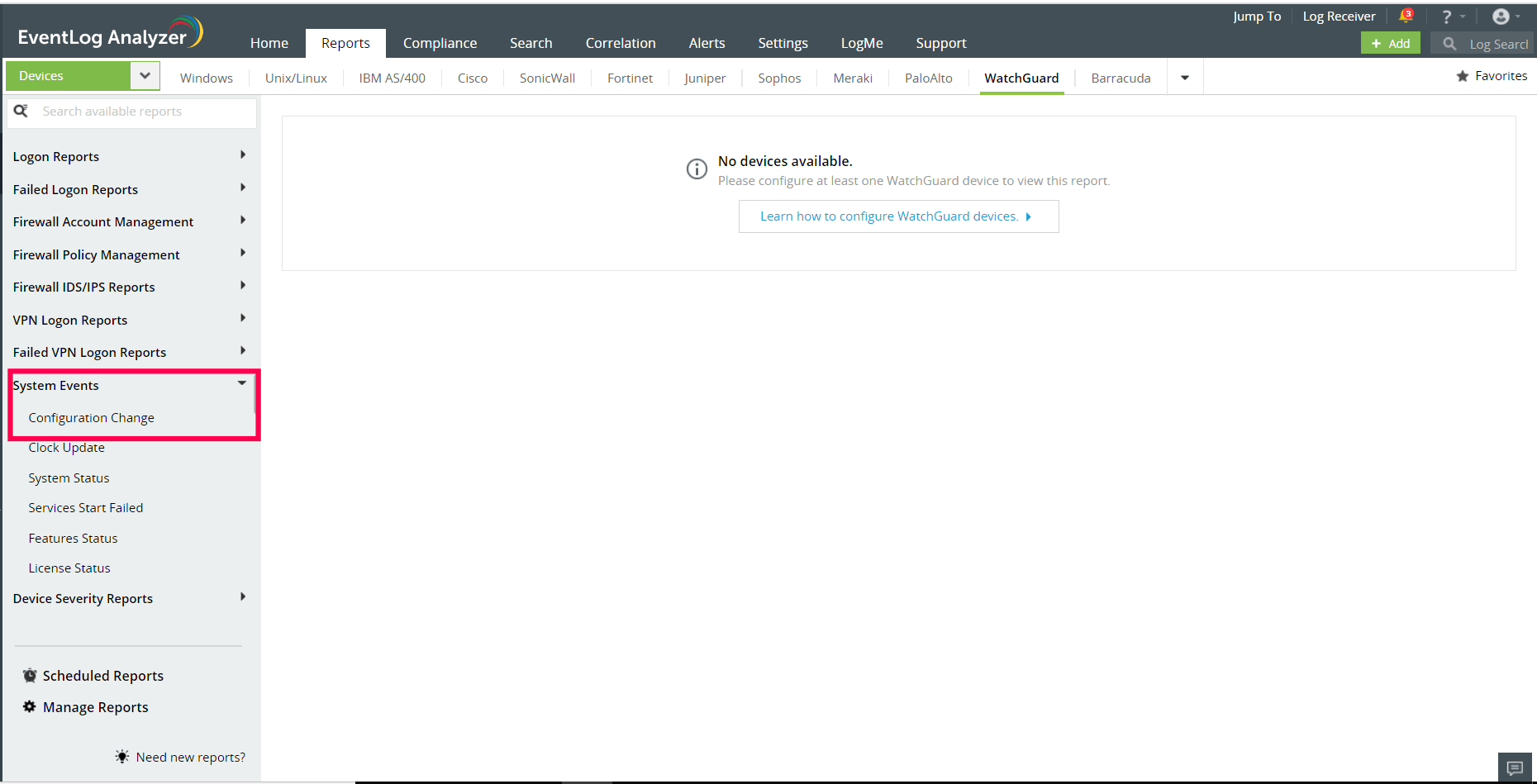Open the Services Start Failed report

[x=86, y=508]
